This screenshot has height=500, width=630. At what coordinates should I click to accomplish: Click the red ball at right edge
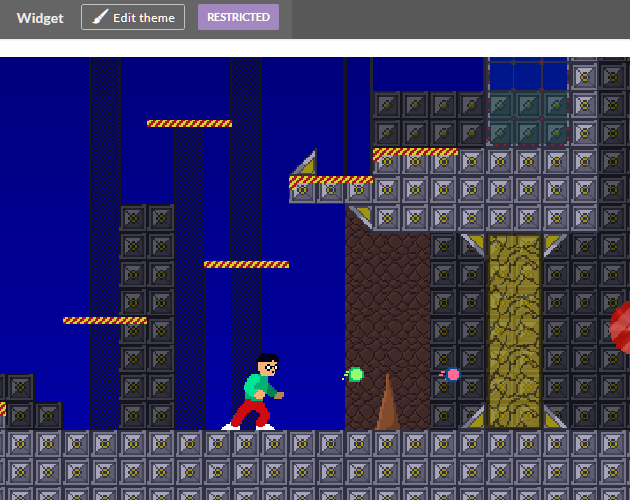tap(620, 328)
